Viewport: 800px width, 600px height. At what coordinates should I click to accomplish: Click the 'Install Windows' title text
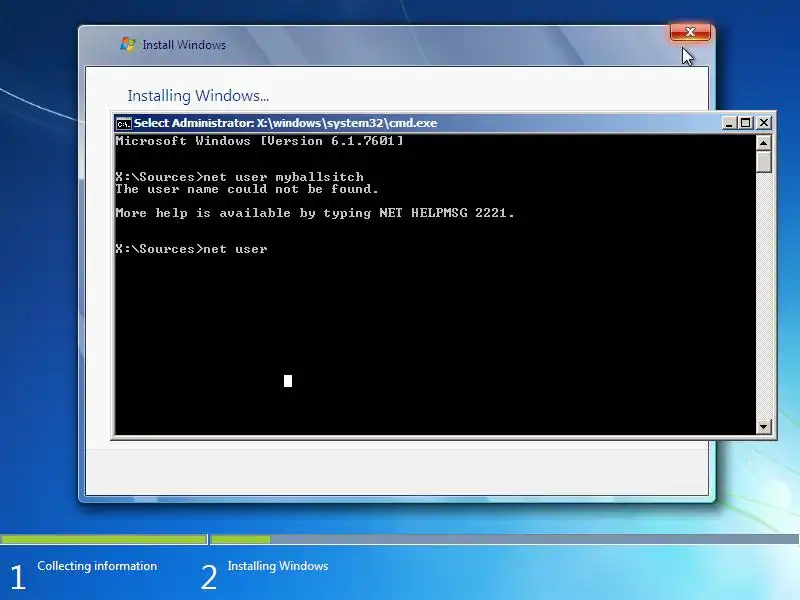tap(184, 45)
